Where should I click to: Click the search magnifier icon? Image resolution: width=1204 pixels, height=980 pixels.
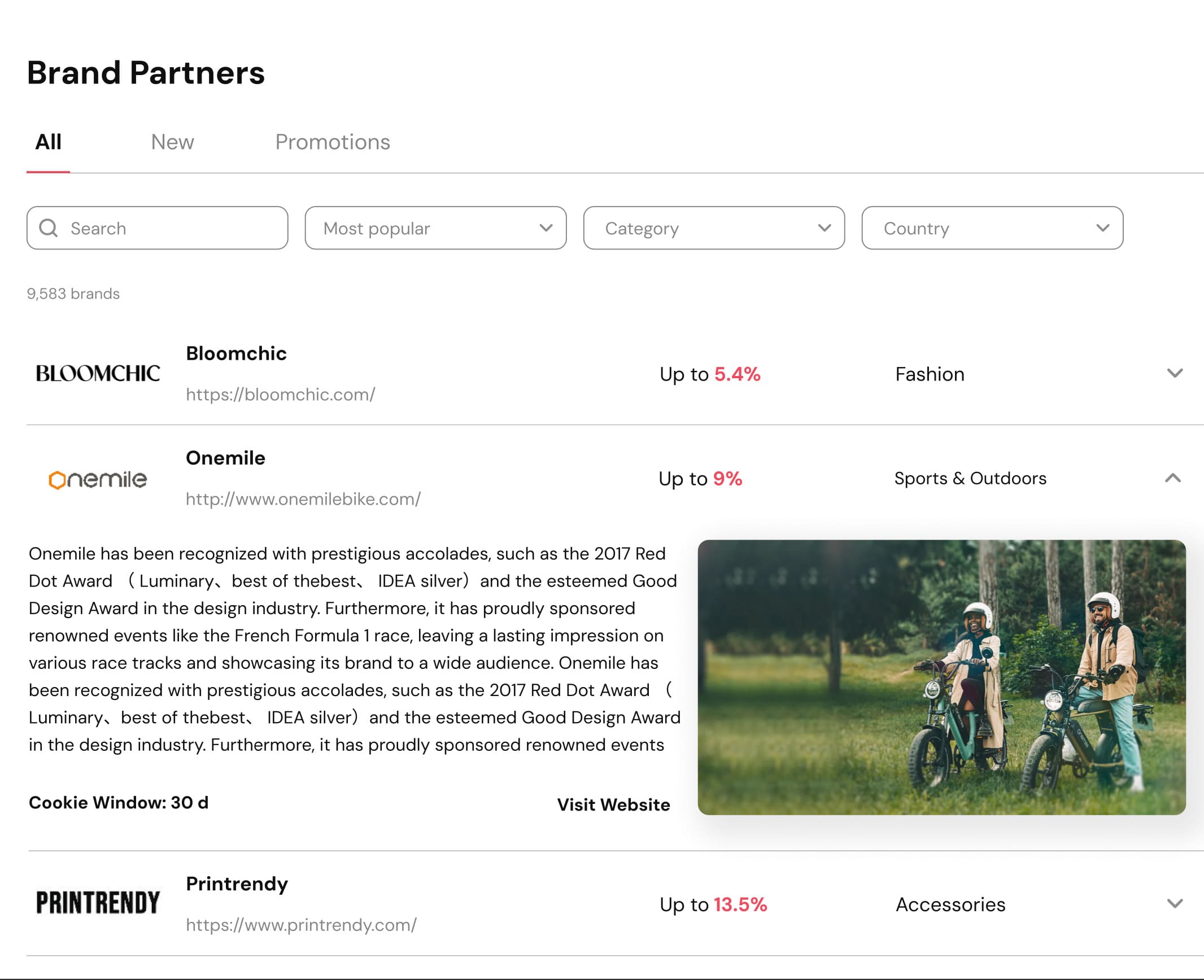click(x=49, y=228)
